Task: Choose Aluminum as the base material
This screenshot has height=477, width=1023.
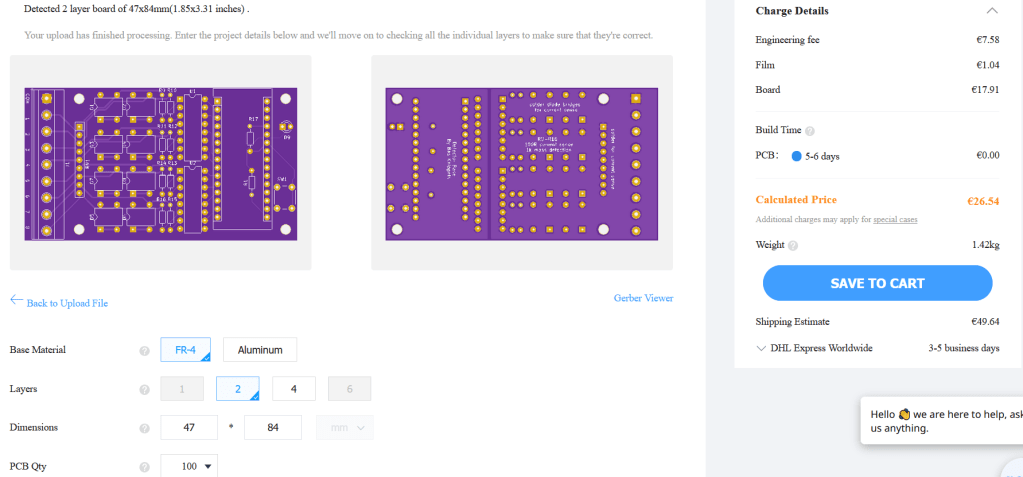Action: coord(260,350)
